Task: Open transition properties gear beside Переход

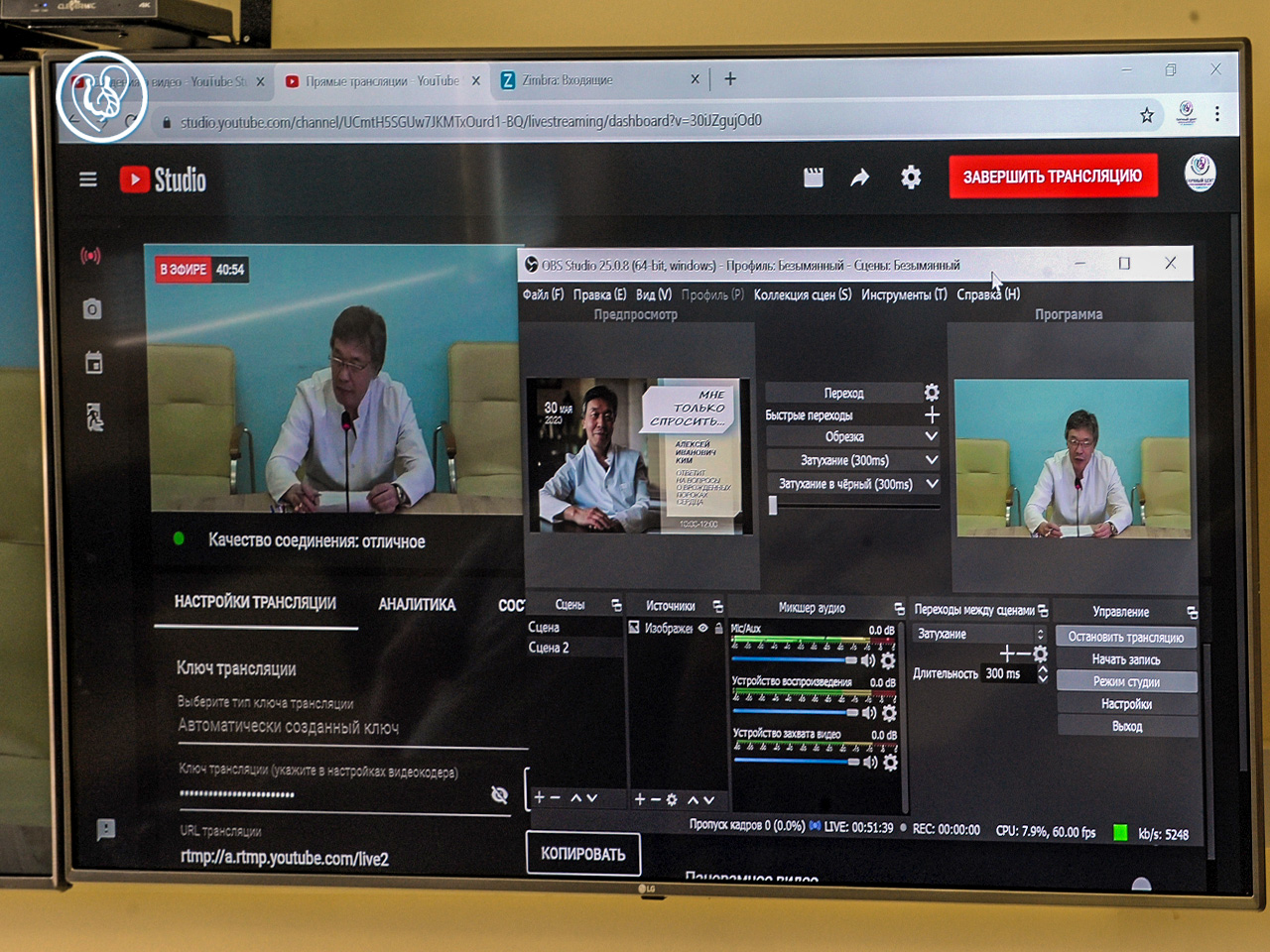Action: click(x=932, y=393)
